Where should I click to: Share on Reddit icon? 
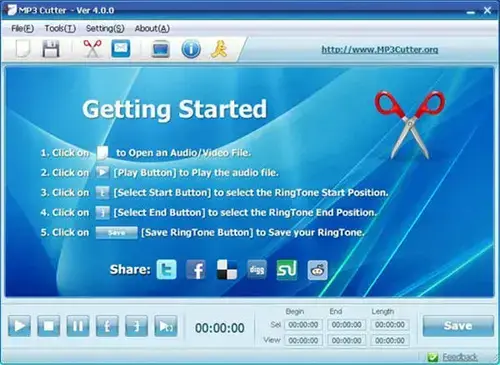click(x=317, y=270)
